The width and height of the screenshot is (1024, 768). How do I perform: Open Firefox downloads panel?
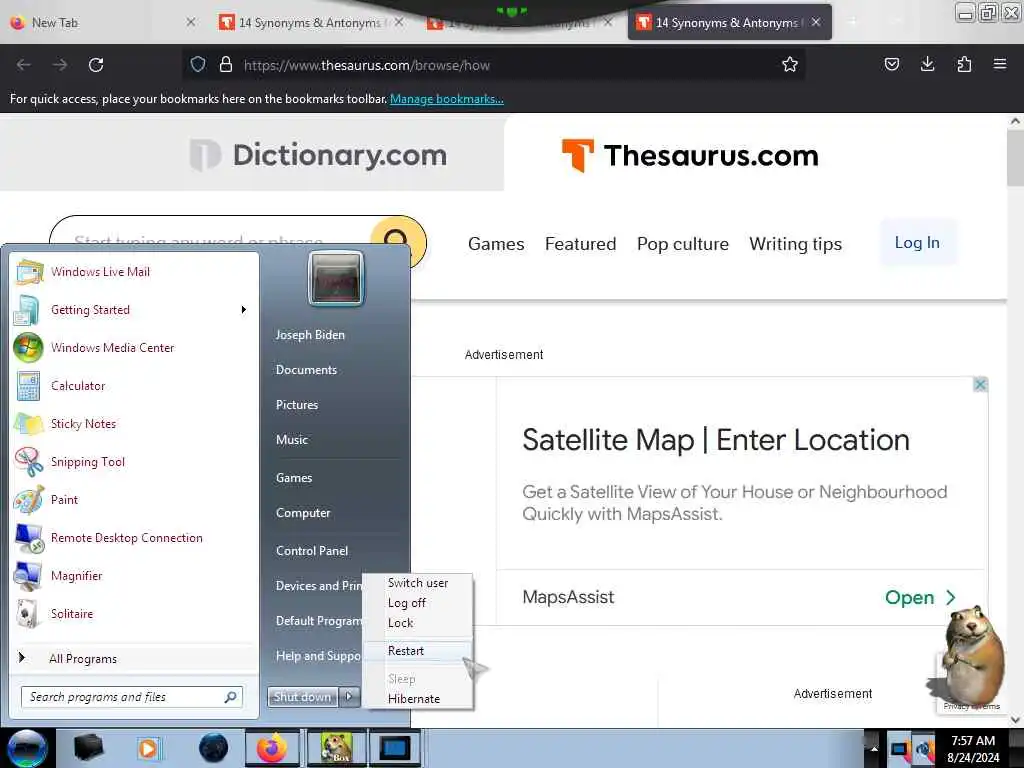(927, 64)
